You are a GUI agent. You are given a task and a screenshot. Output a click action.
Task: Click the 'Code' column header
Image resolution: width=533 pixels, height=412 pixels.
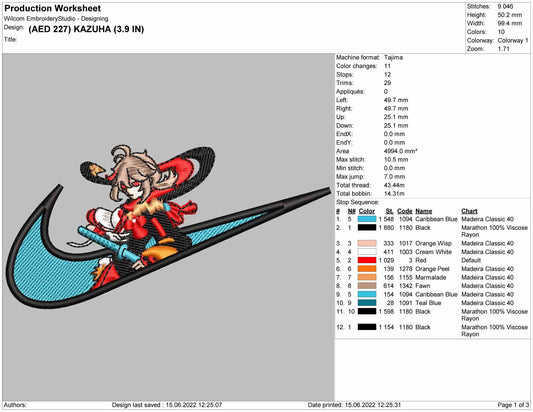[405, 211]
